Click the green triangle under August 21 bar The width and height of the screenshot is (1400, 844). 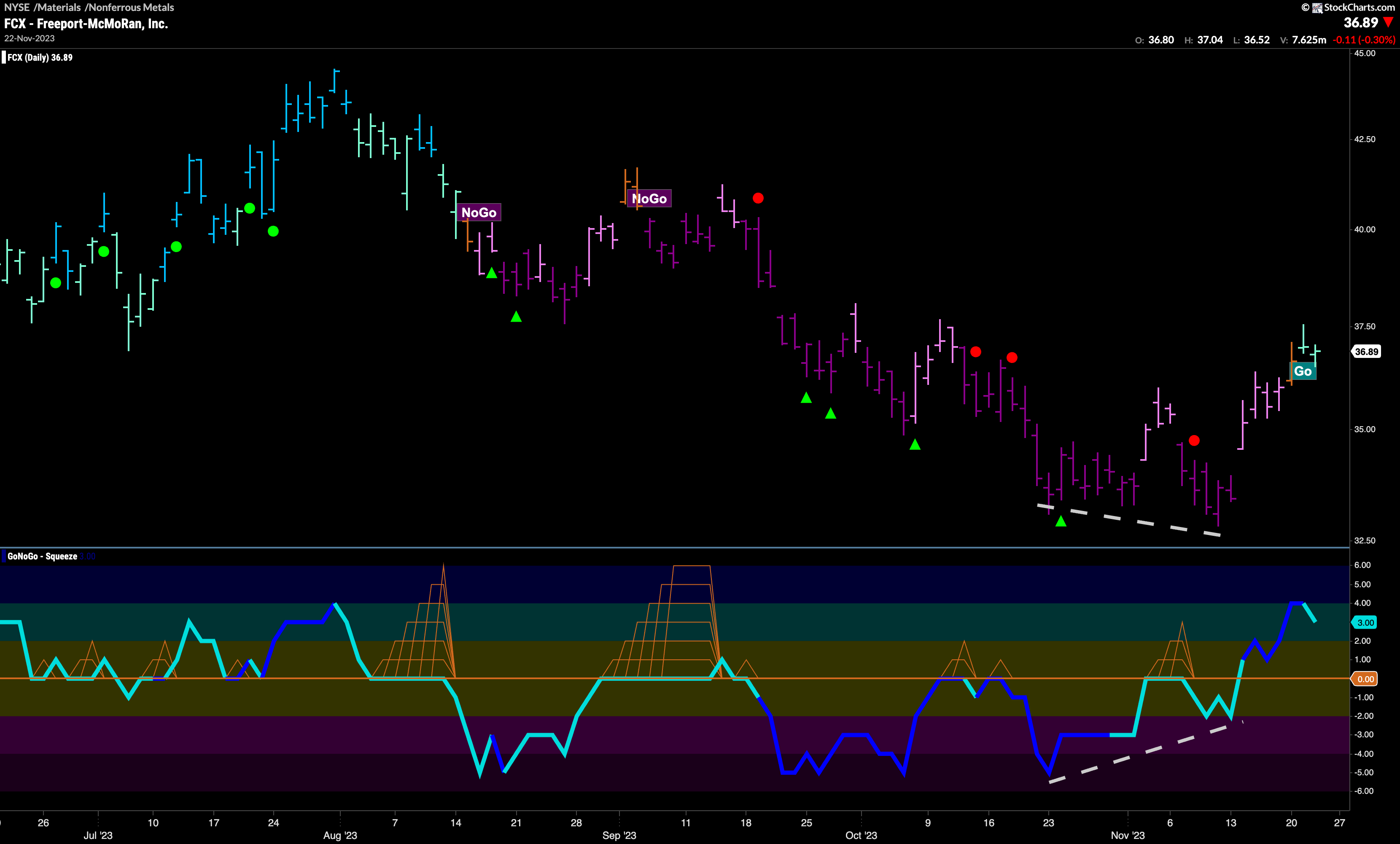click(x=516, y=316)
